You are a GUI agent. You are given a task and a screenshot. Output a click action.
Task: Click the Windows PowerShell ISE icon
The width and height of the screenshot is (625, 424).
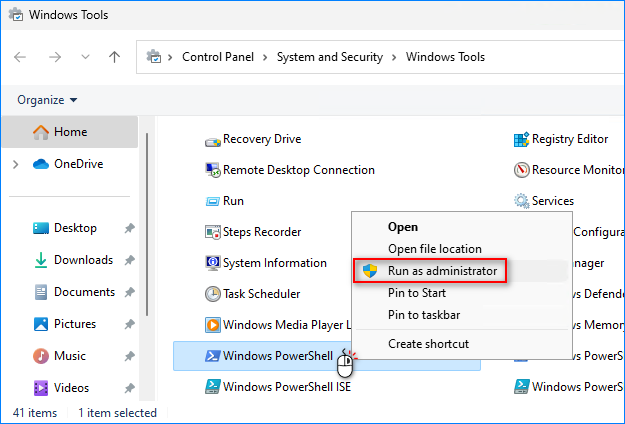[x=213, y=387]
